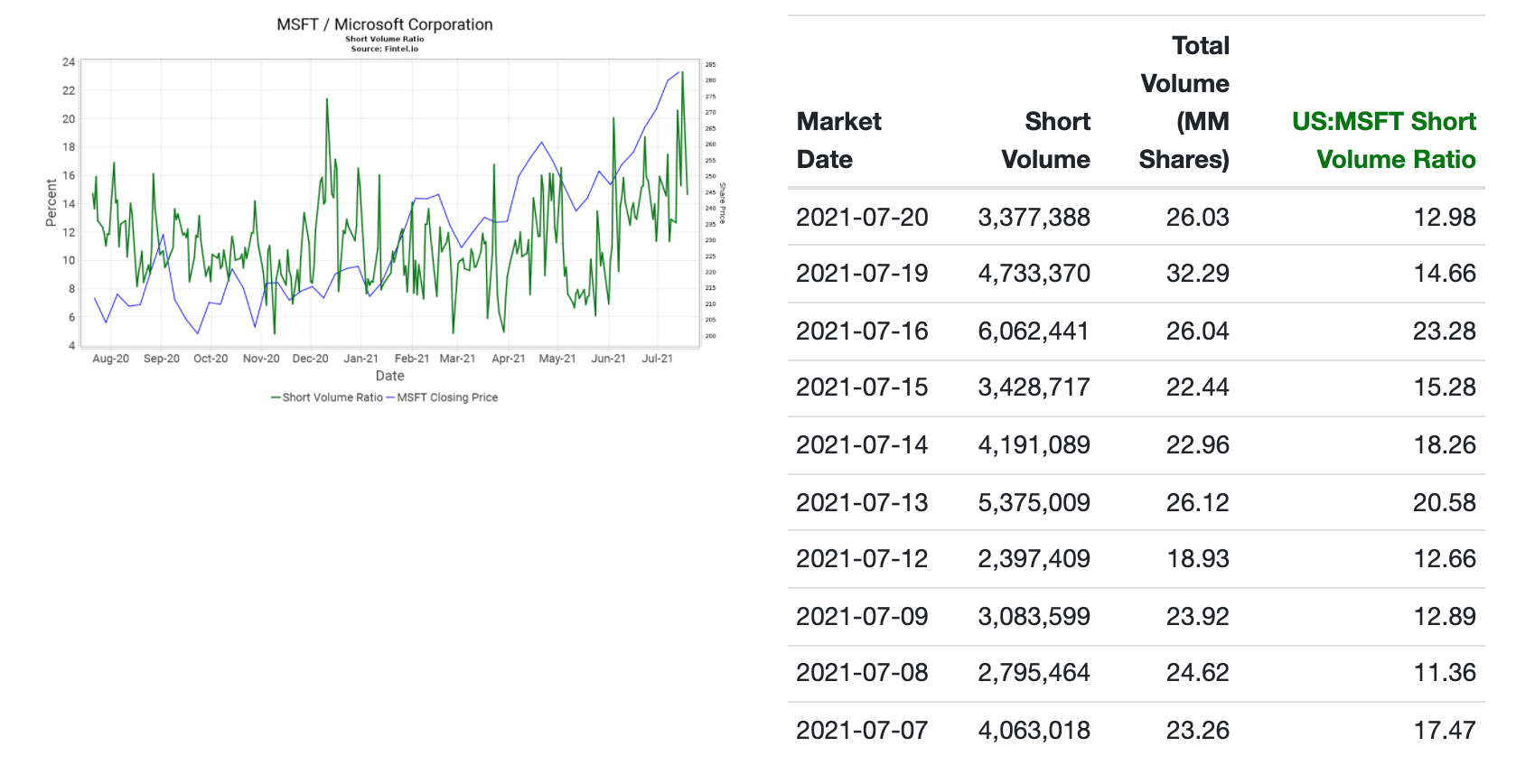Click short volume ratio 17.47
This screenshot has height=784, width=1516.
(1445, 730)
